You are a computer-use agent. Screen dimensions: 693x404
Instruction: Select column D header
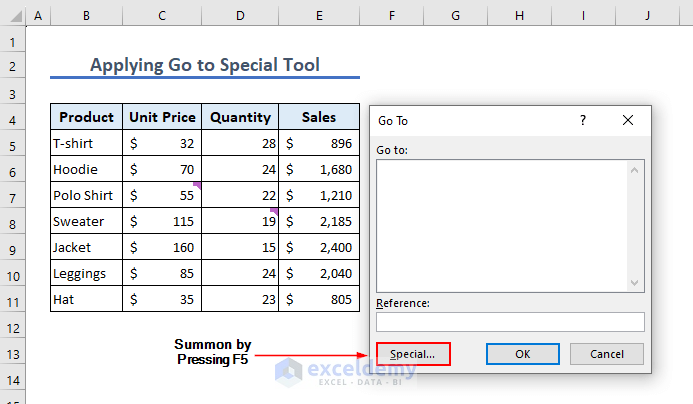(240, 16)
